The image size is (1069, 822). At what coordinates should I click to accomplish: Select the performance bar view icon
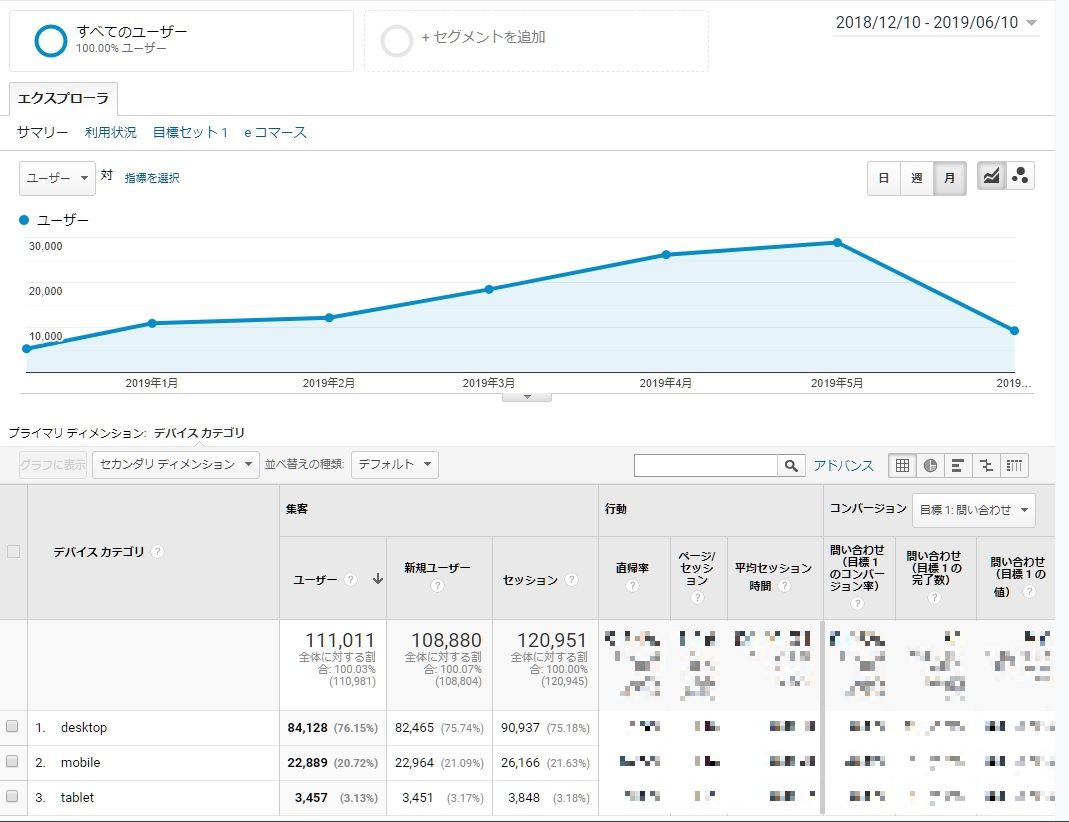(958, 465)
